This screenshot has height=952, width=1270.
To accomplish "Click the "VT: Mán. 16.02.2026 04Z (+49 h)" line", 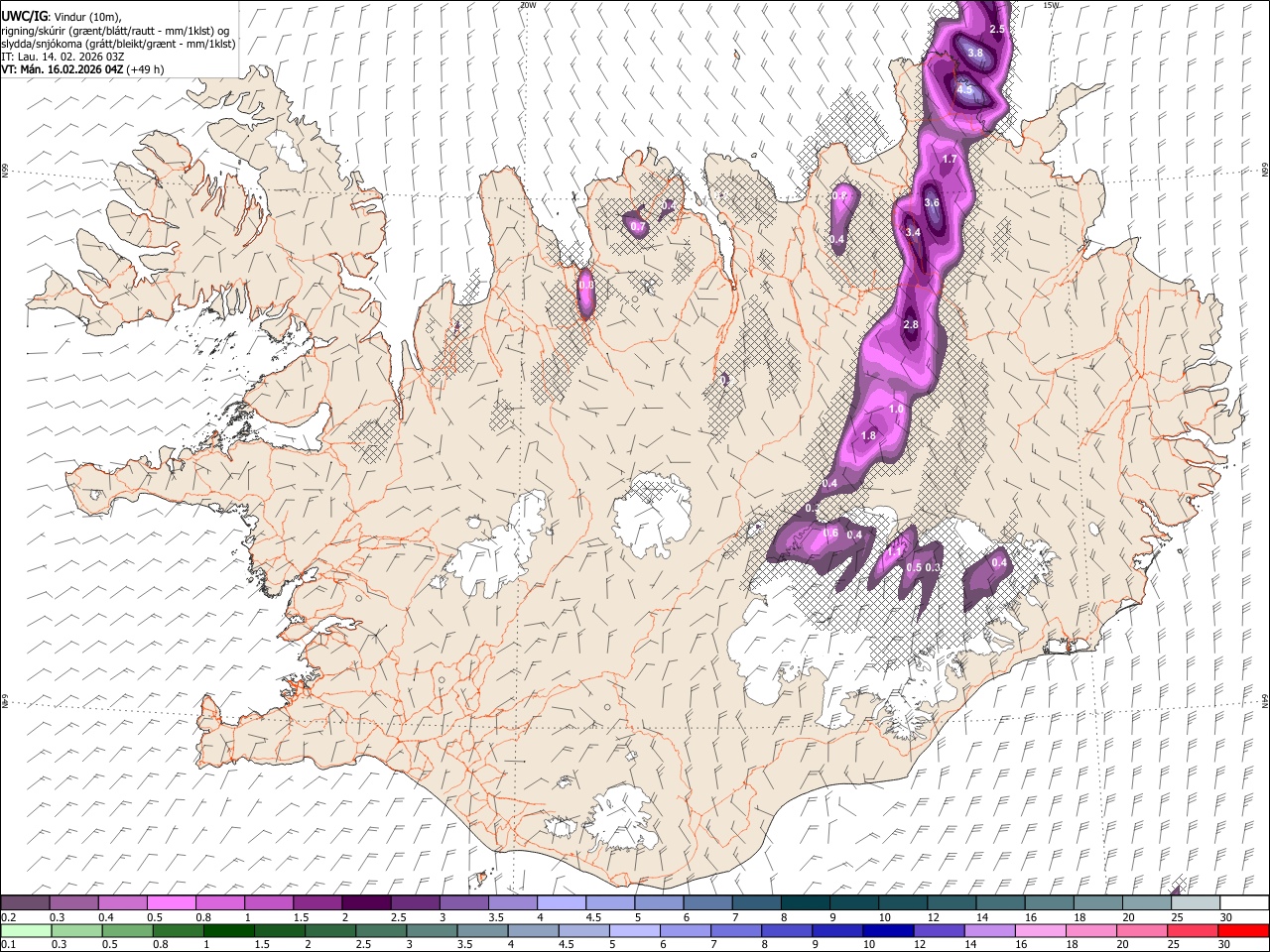I will [x=82, y=69].
